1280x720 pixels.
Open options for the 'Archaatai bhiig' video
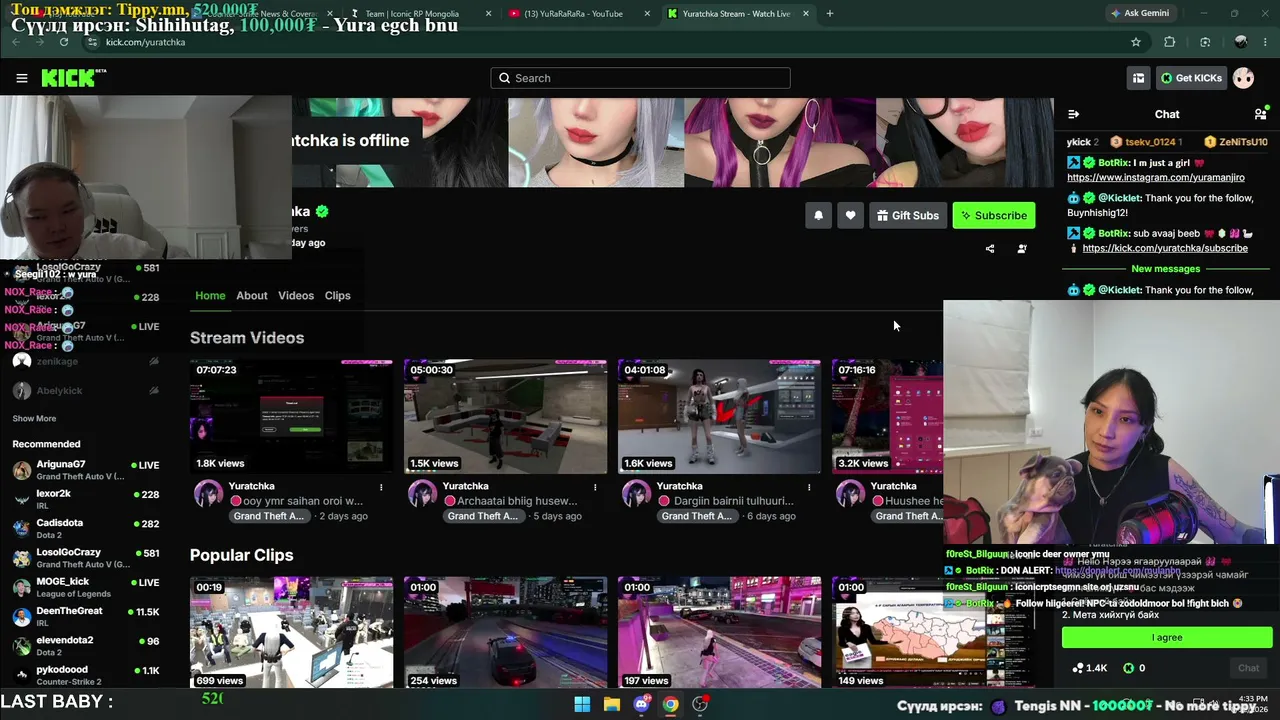595,487
